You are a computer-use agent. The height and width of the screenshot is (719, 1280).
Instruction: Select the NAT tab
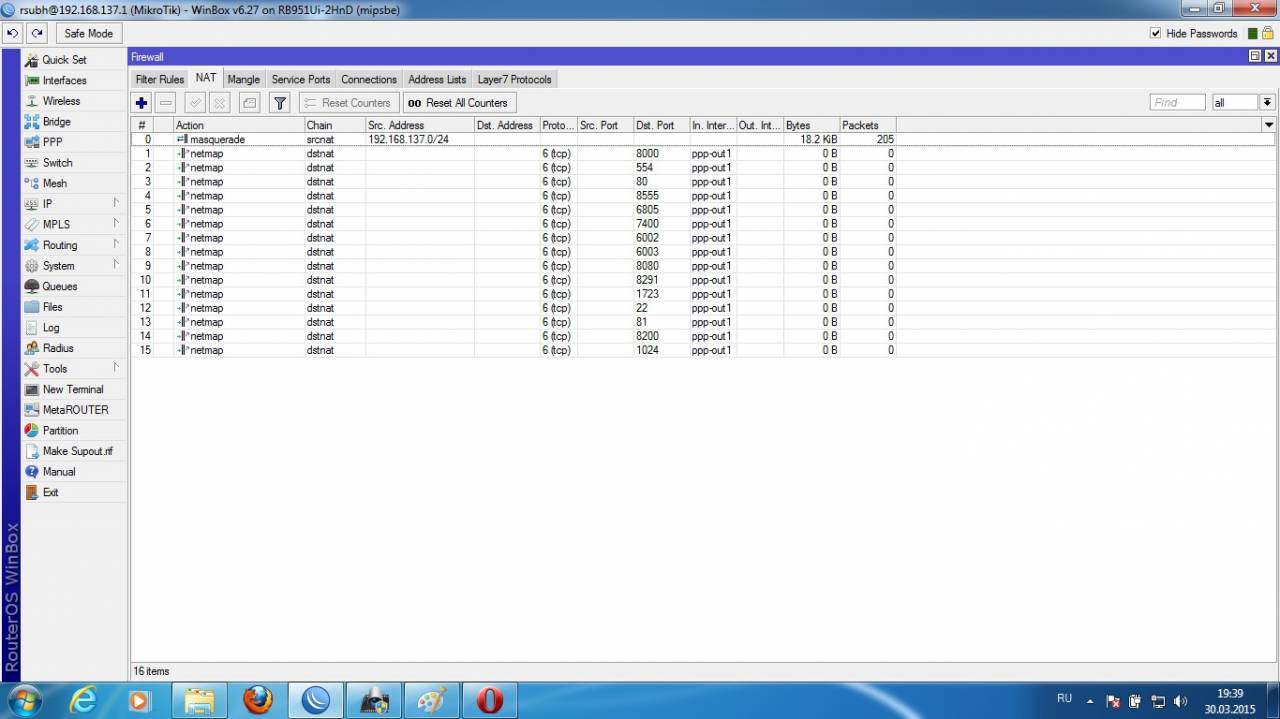tap(206, 78)
